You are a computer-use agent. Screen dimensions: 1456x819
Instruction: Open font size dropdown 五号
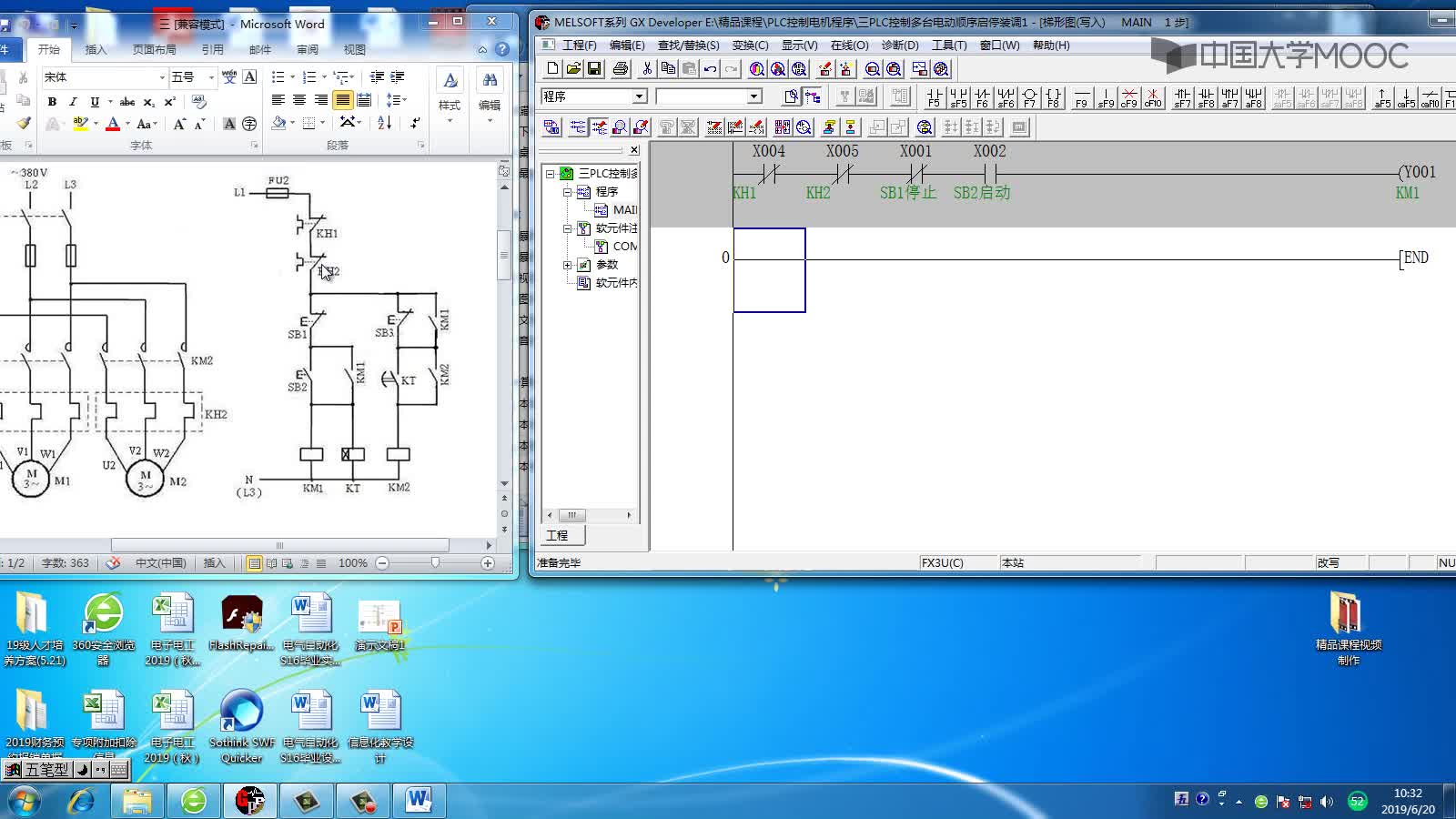(211, 77)
